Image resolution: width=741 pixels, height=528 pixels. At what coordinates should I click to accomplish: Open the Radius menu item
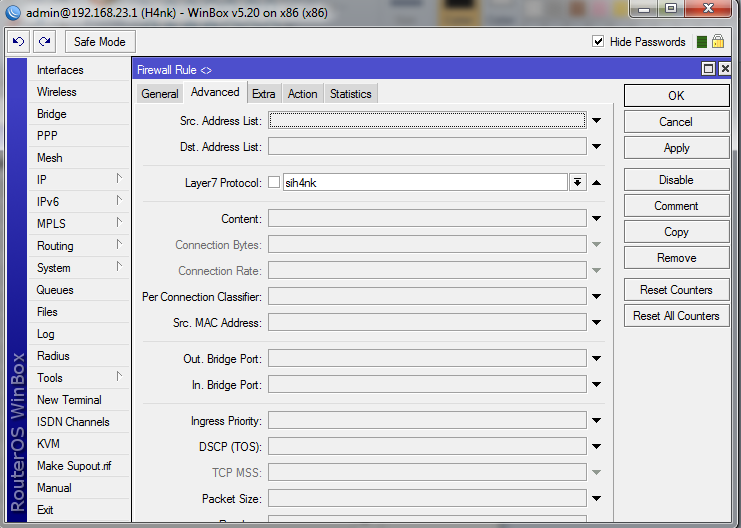[x=78, y=356]
